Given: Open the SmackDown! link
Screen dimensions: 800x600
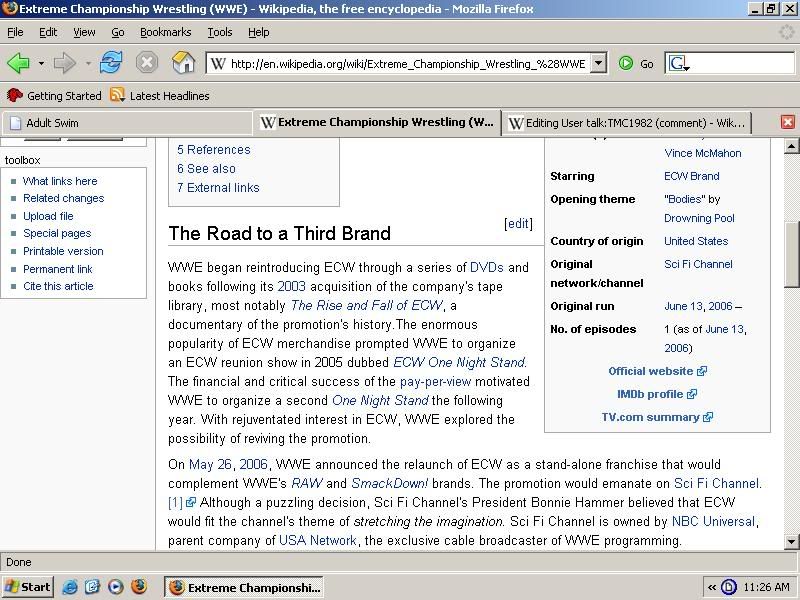Looking at the screenshot, I should (x=390, y=483).
